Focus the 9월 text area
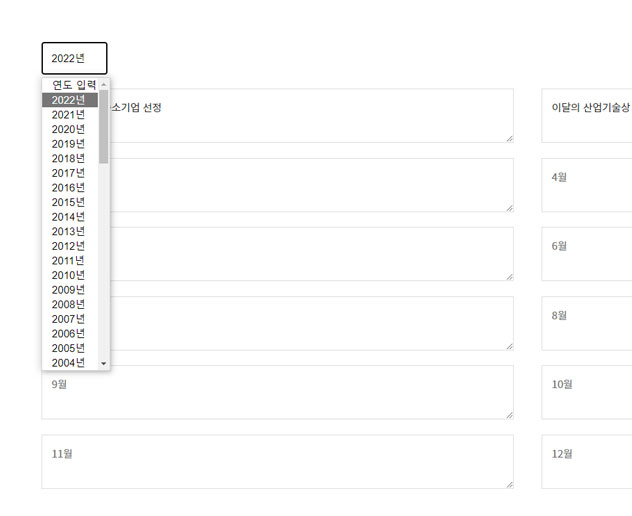This screenshot has width=632, height=516. tap(278, 393)
